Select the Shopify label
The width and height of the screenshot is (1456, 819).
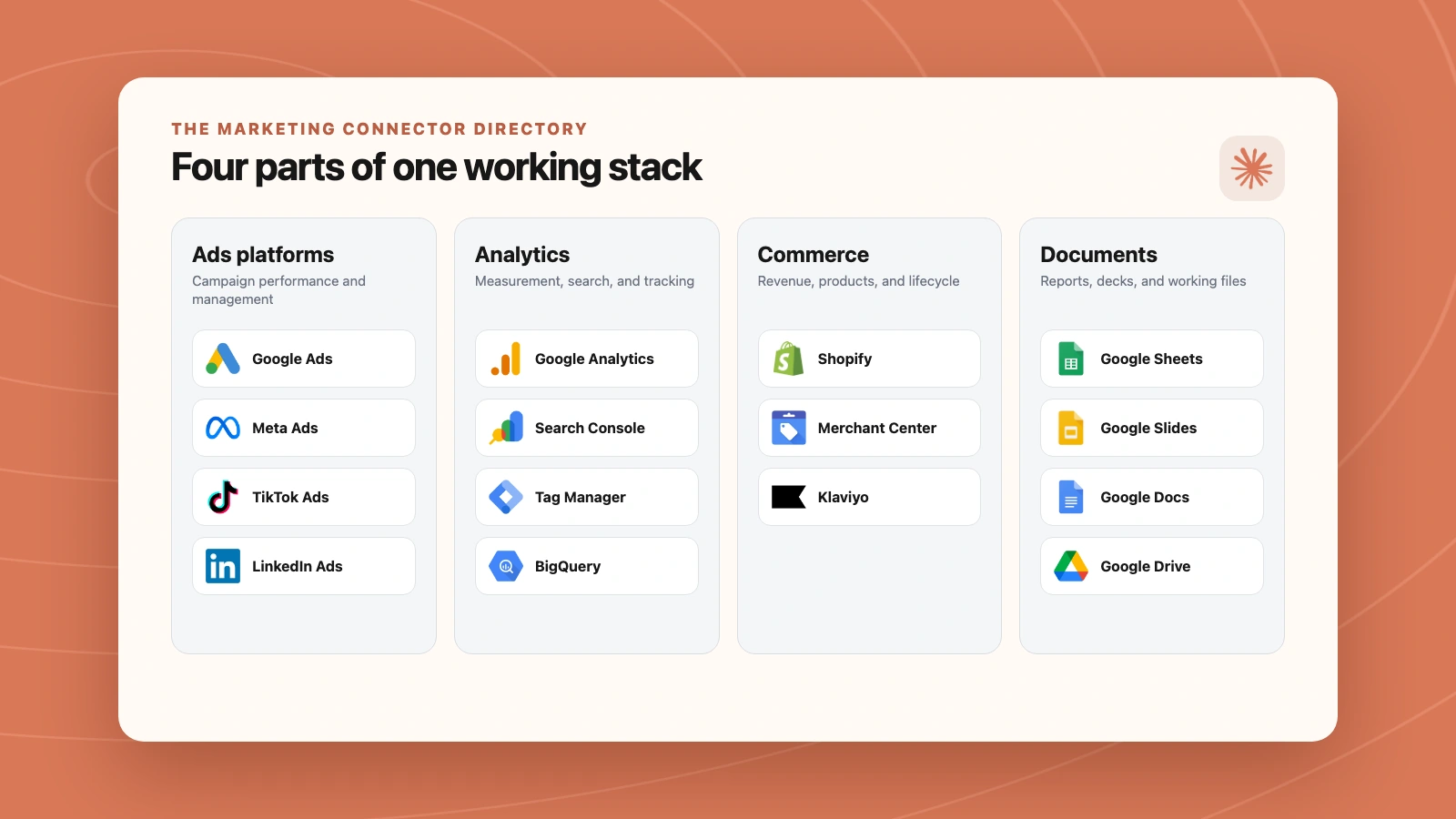(844, 359)
